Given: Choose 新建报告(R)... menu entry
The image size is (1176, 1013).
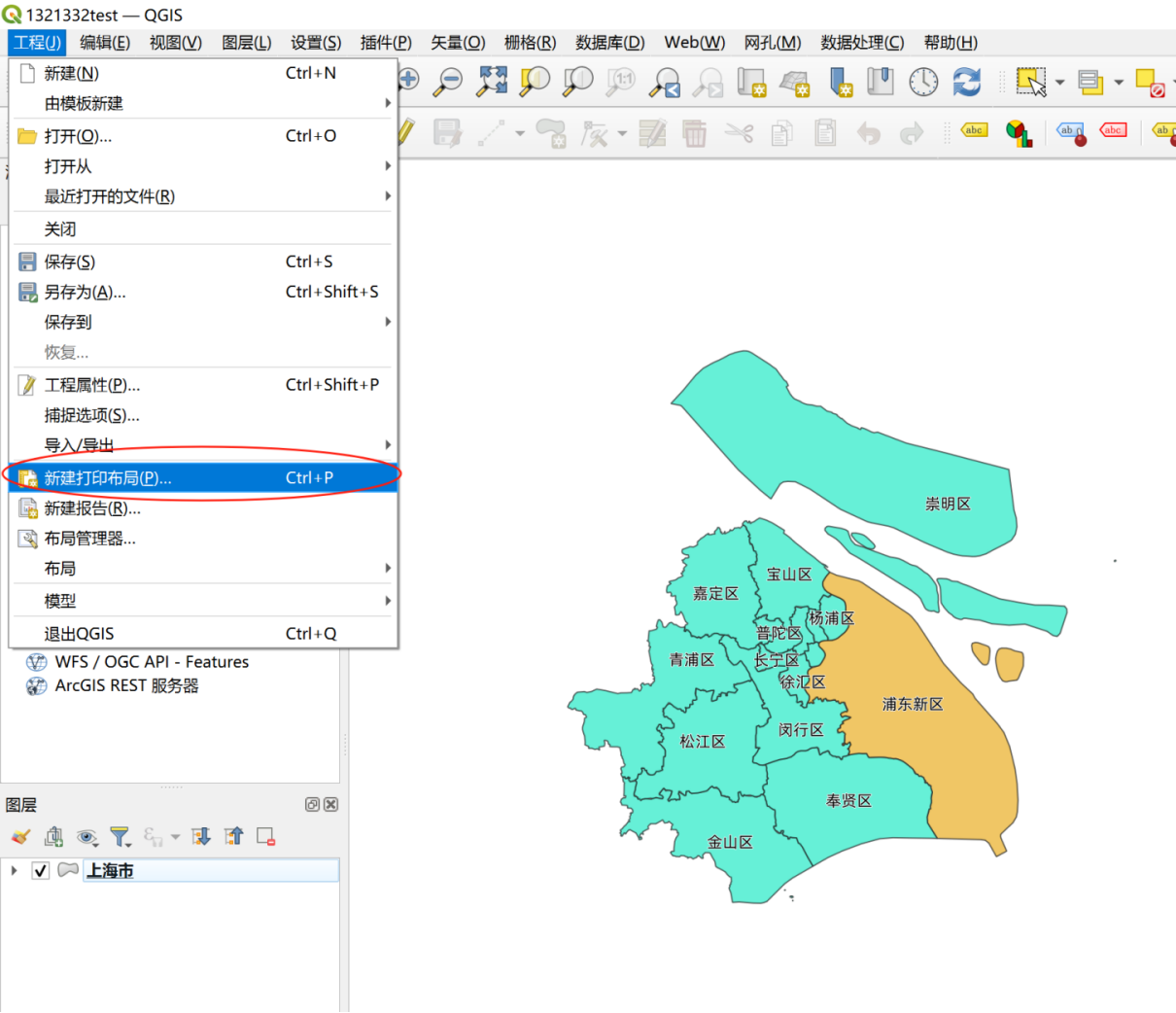Looking at the screenshot, I should [203, 508].
